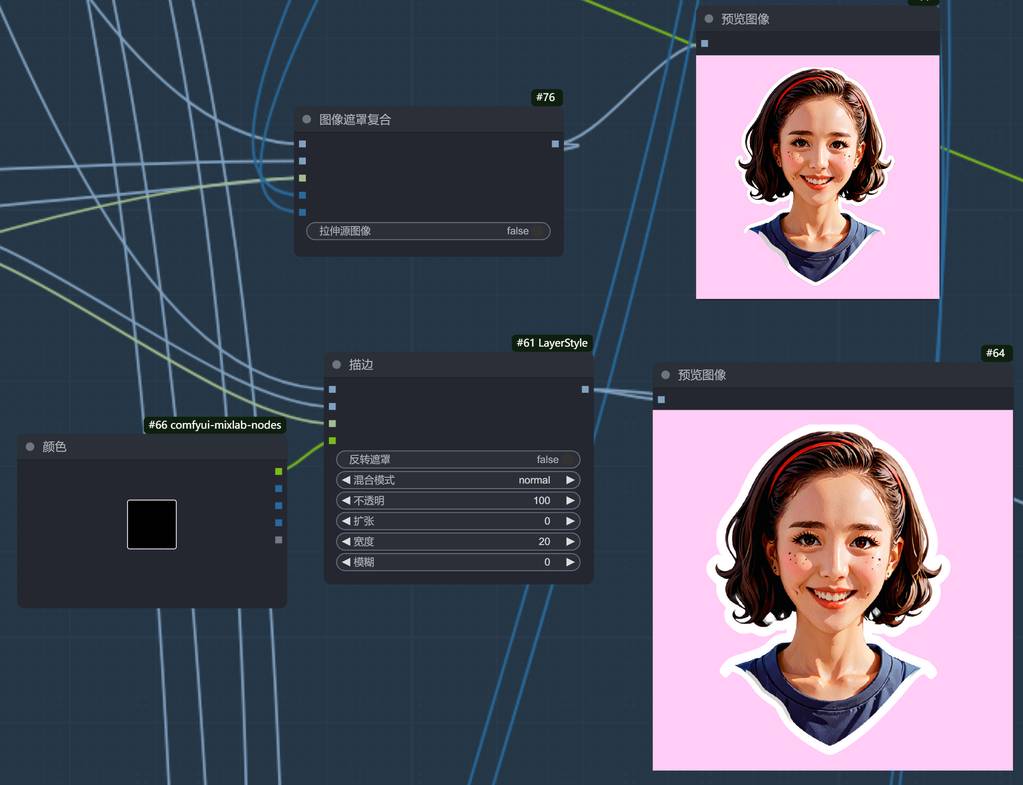The width and height of the screenshot is (1023, 785).
Task: Click the collapse dot on the 颜色 node
Action: click(30, 447)
